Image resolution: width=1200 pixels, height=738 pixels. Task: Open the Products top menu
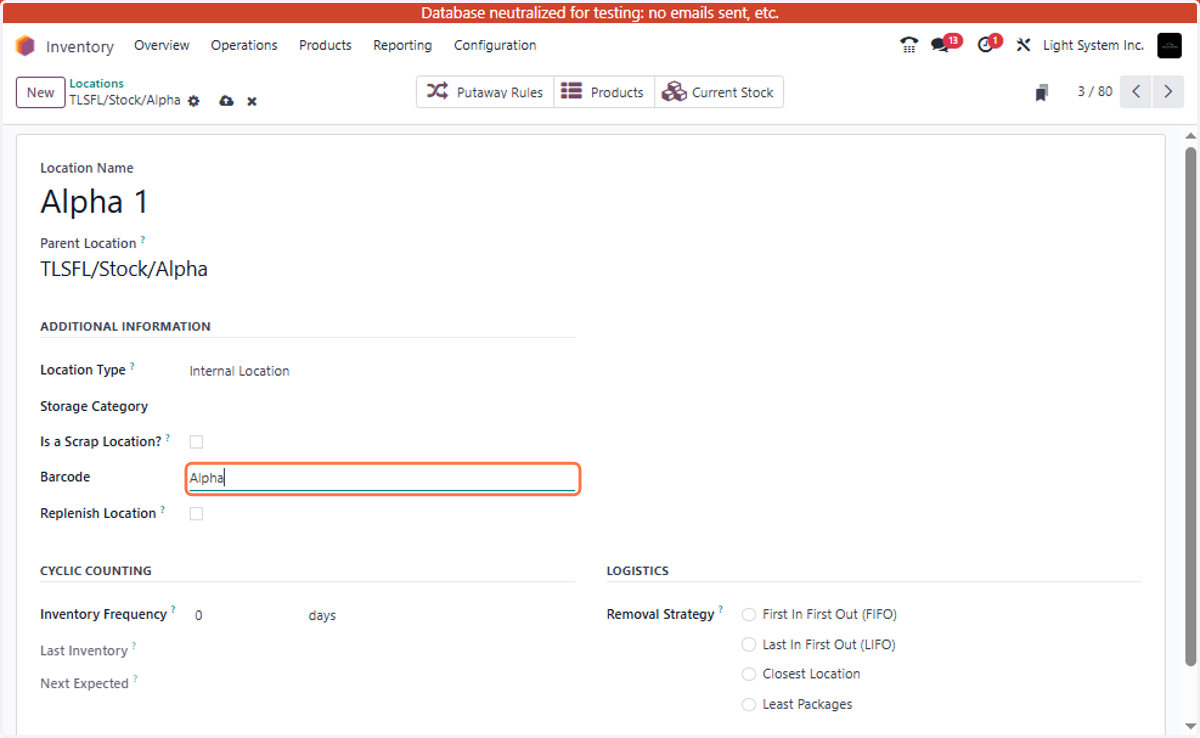click(325, 45)
